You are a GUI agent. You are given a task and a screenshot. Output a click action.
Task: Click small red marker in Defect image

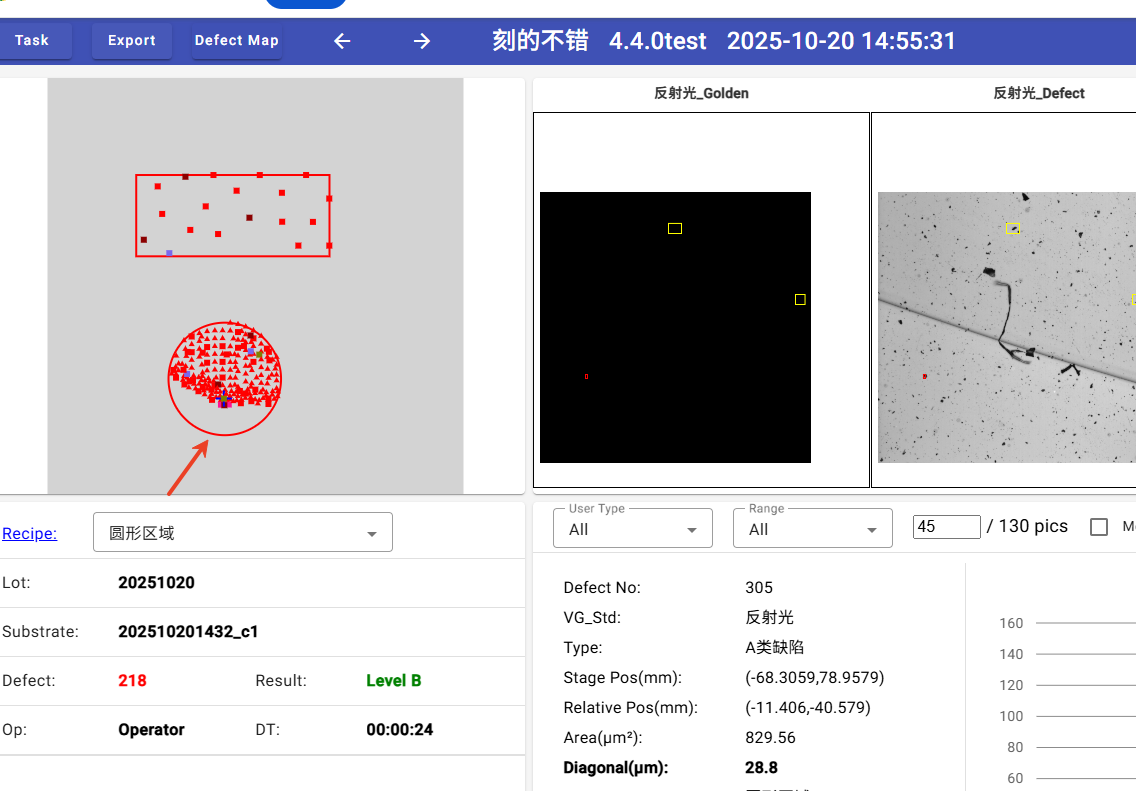pos(925,377)
